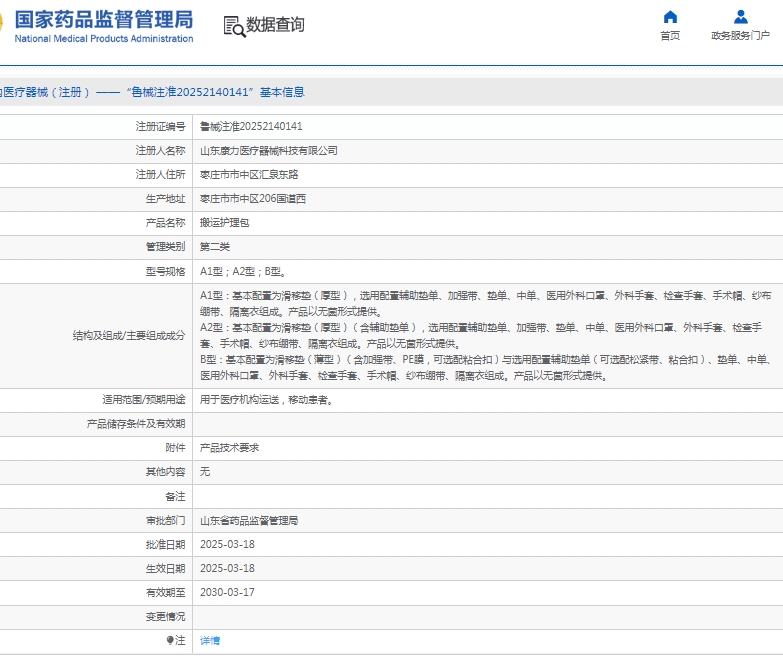Click the 其他内容 label
This screenshot has height=662, width=783.
pos(165,472)
